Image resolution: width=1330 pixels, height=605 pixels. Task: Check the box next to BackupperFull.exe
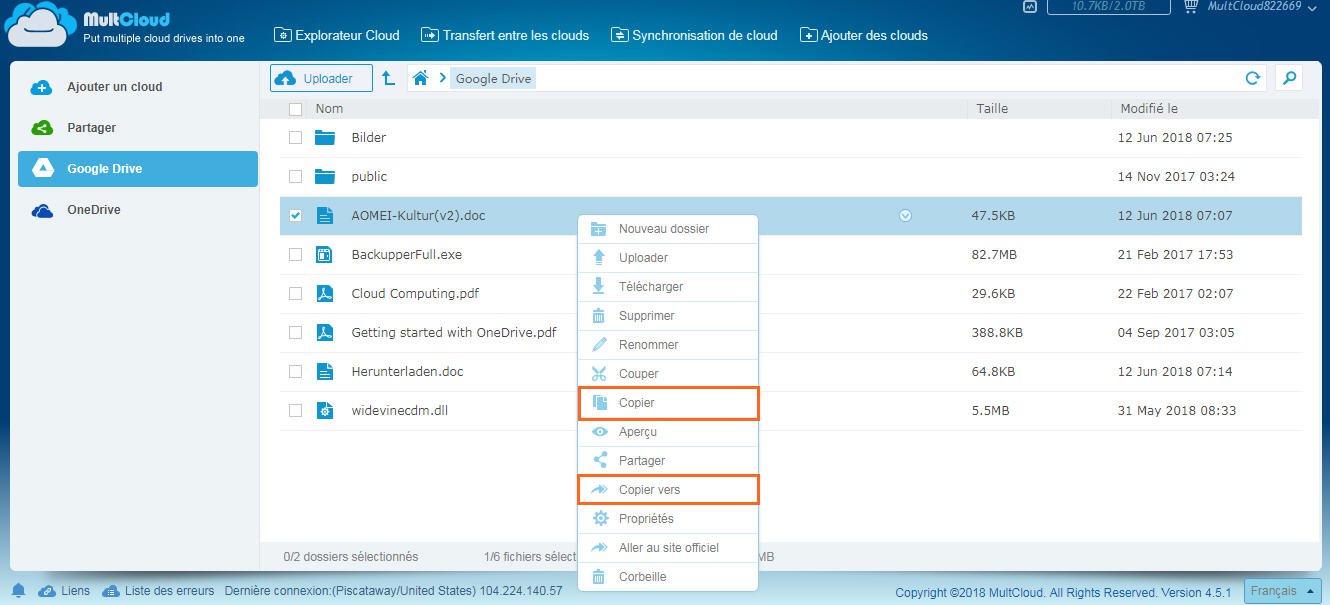(295, 254)
